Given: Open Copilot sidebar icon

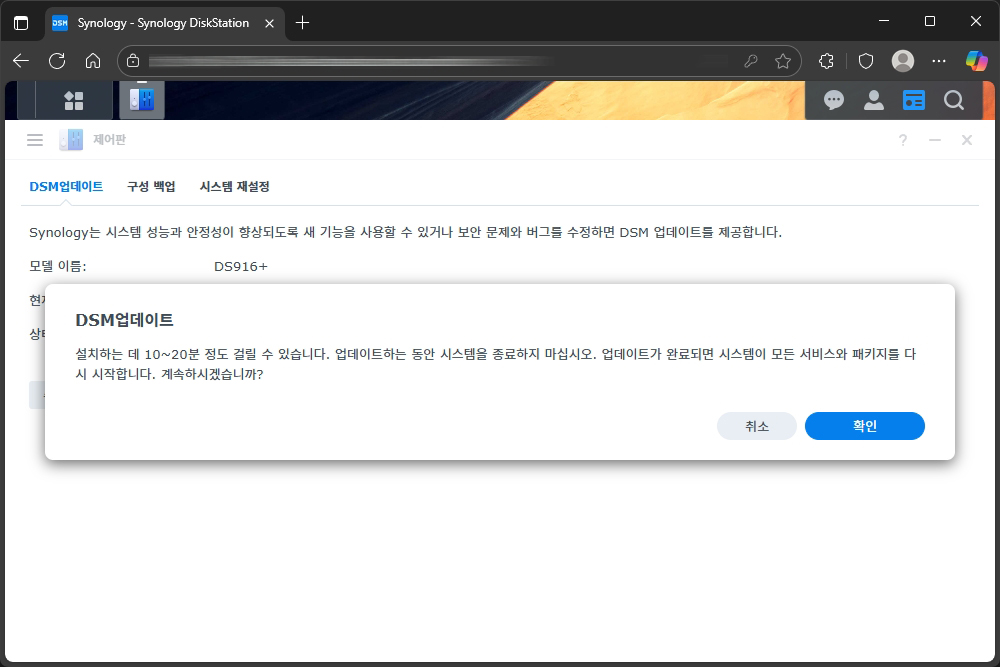Looking at the screenshot, I should point(976,61).
